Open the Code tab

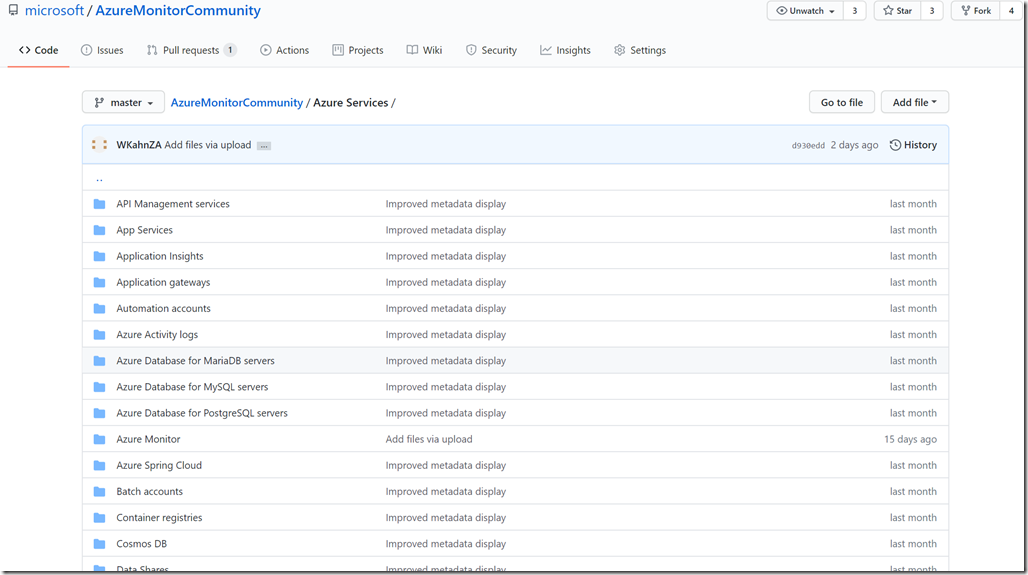39,50
